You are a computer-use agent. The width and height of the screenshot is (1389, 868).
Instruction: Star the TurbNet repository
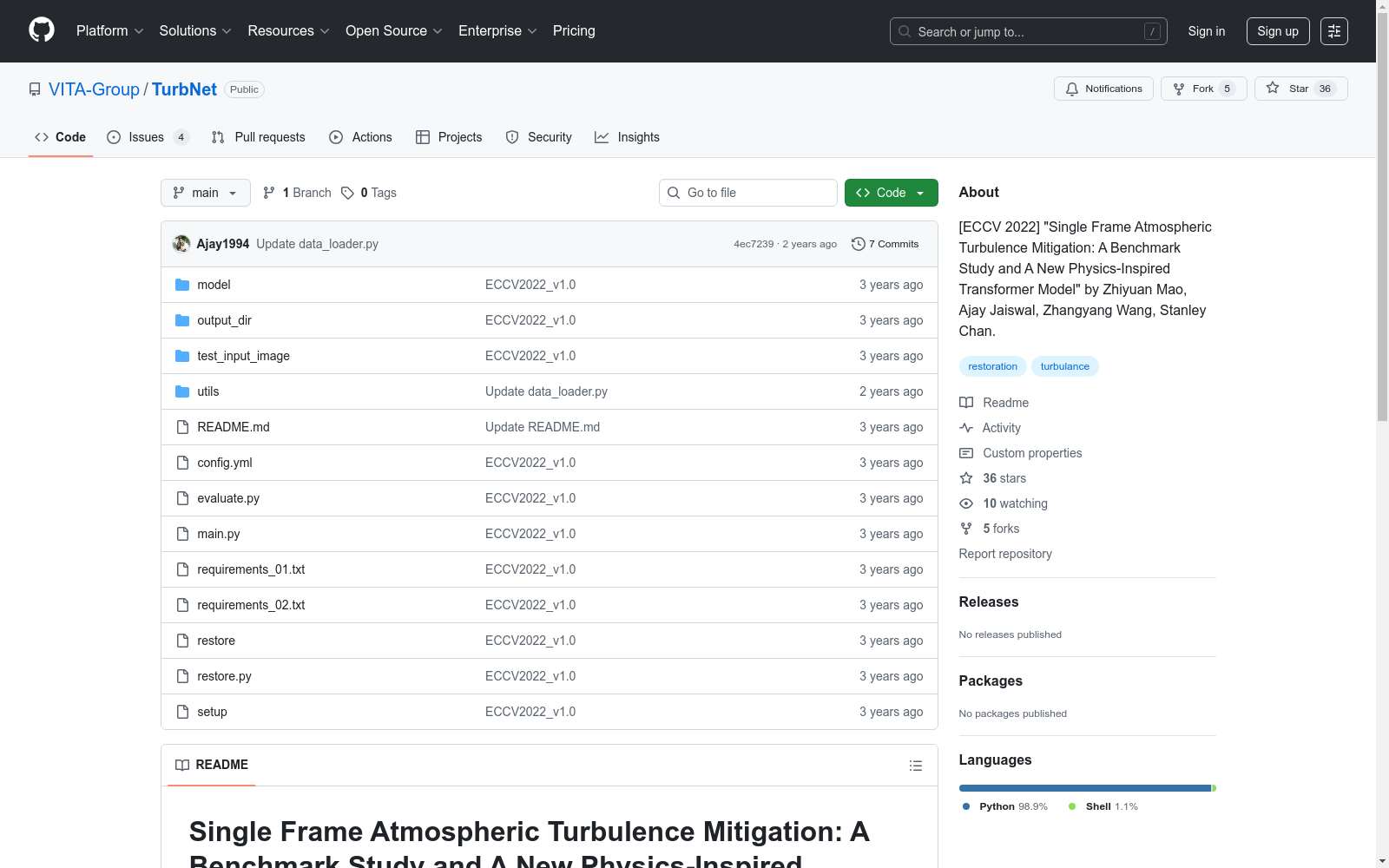1300,89
